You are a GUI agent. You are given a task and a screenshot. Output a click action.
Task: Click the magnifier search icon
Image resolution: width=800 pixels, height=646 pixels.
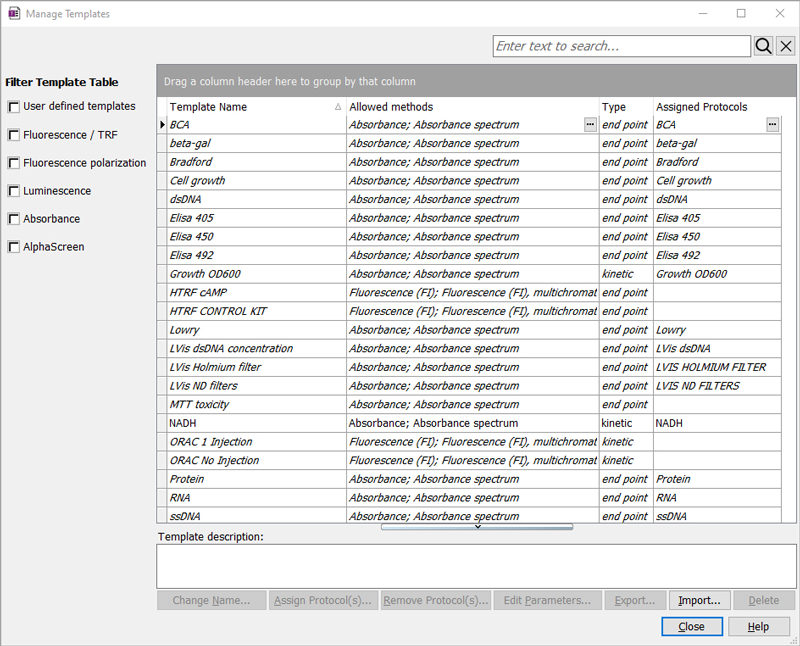tap(763, 46)
